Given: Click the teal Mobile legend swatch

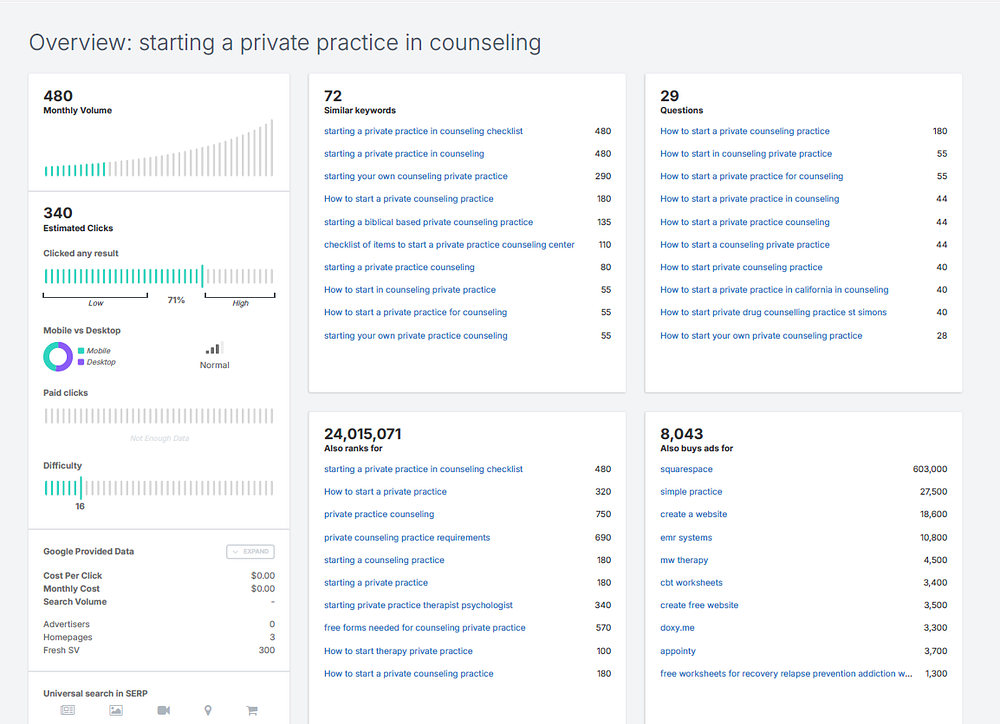Looking at the screenshot, I should pyautogui.click(x=81, y=351).
